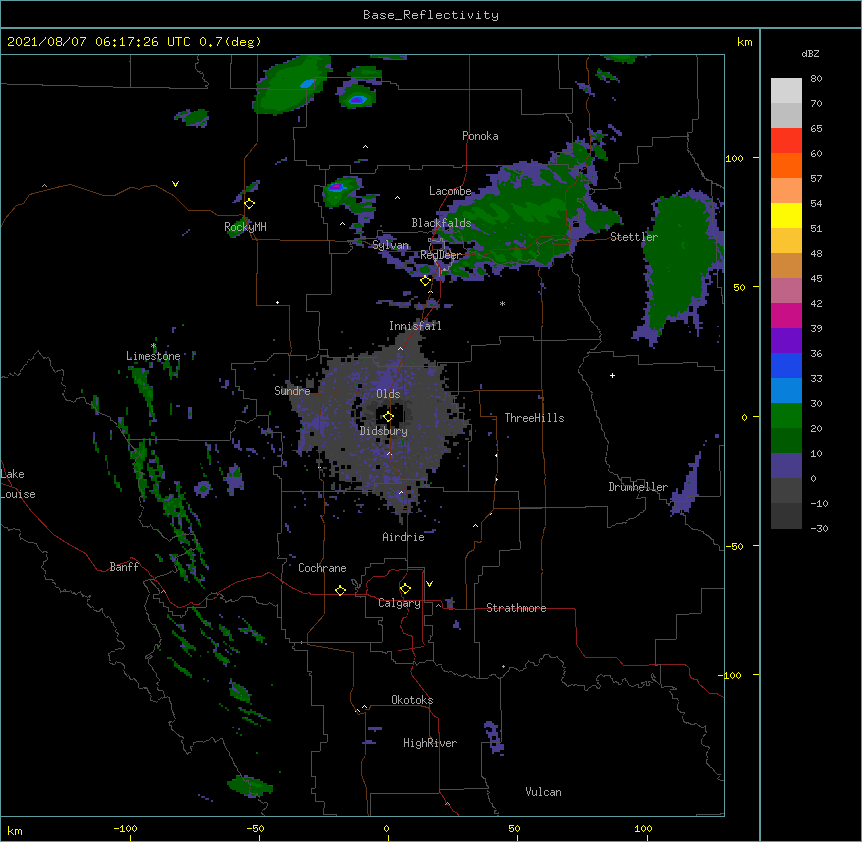Image resolution: width=862 pixels, height=842 pixels.
Task: Click the -30 value in dBZ legend
Action: 819,528
